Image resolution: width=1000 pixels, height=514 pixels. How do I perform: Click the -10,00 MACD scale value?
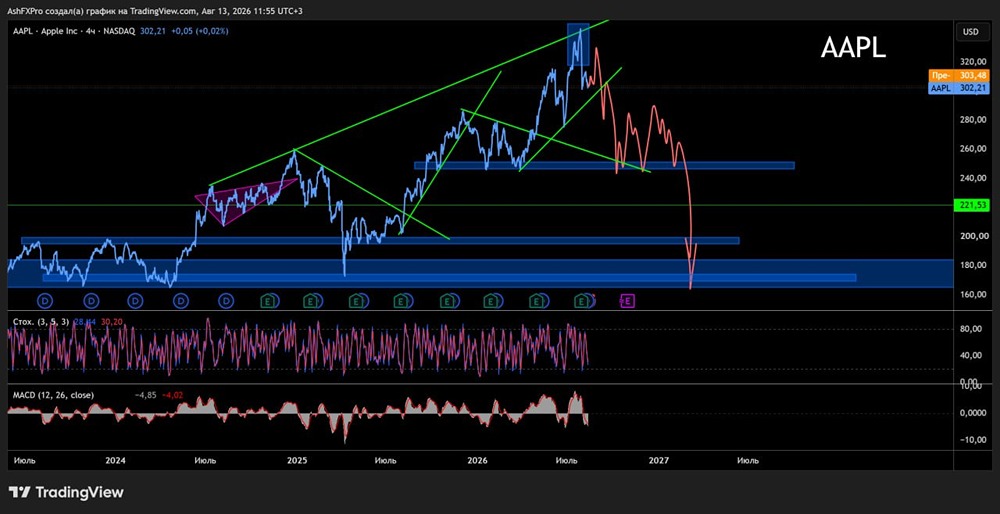[973, 440]
